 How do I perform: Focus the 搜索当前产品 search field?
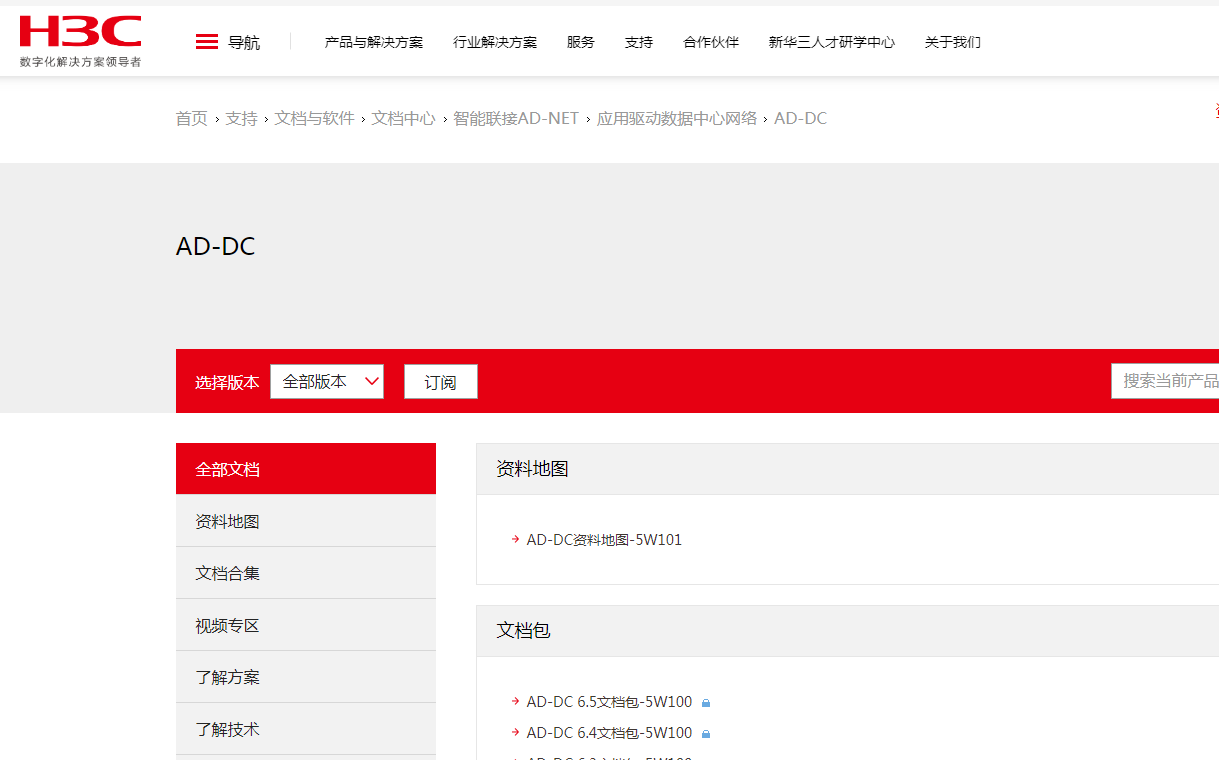pos(1165,381)
